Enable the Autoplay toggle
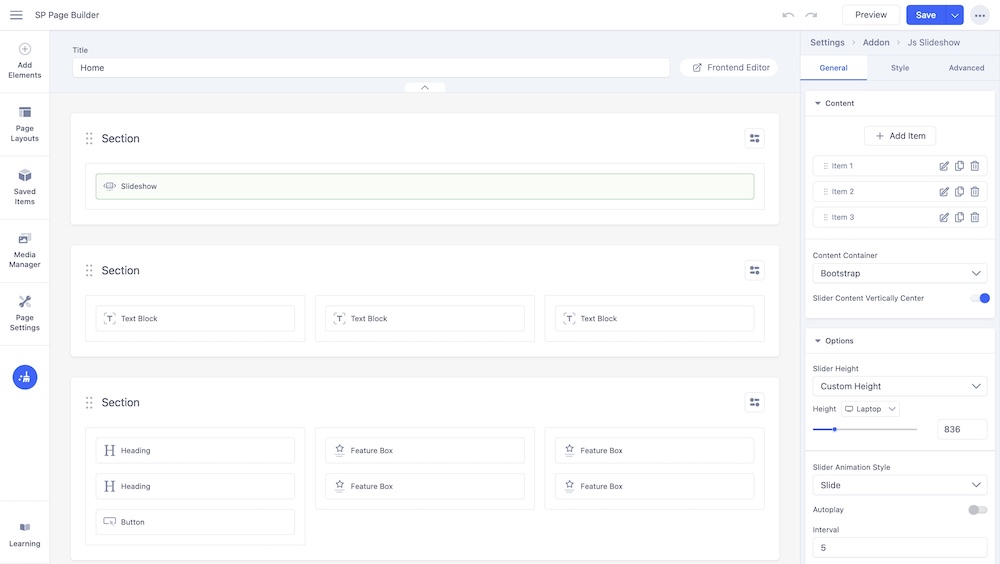Viewport: 1000px width, 564px height. (x=977, y=510)
